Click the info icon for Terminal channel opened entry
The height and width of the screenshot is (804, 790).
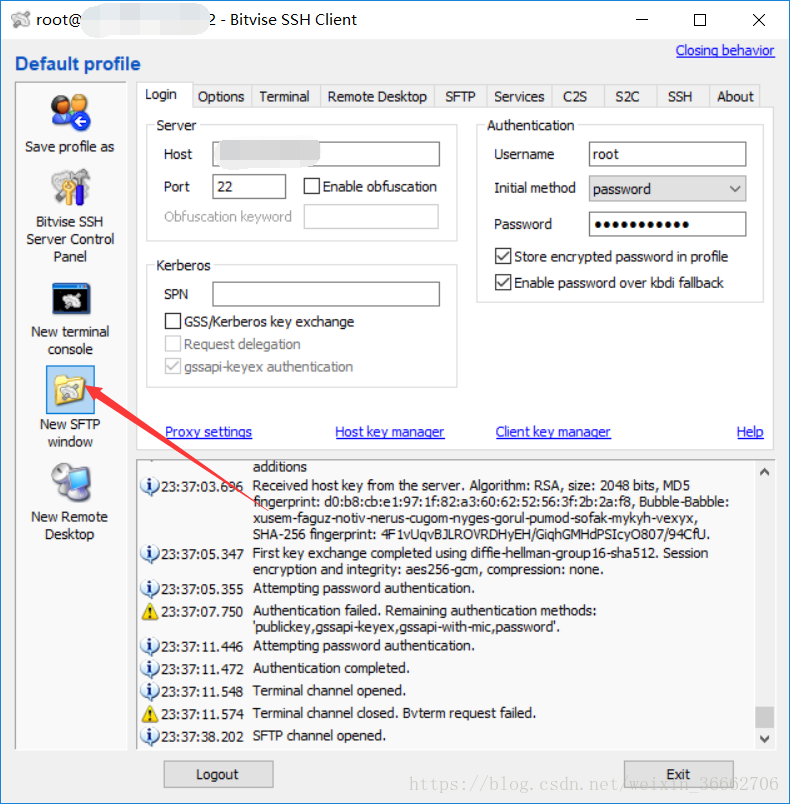[149, 691]
